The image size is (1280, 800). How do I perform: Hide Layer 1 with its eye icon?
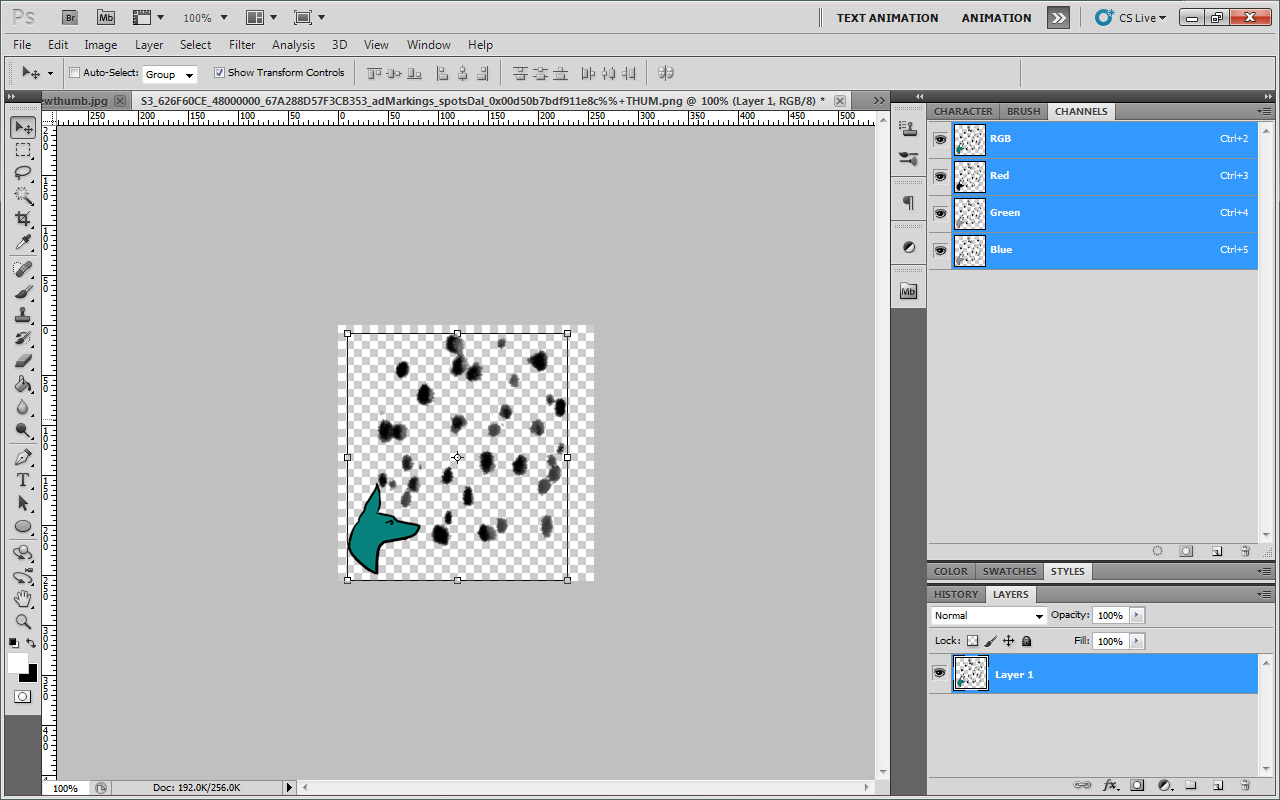pyautogui.click(x=940, y=674)
